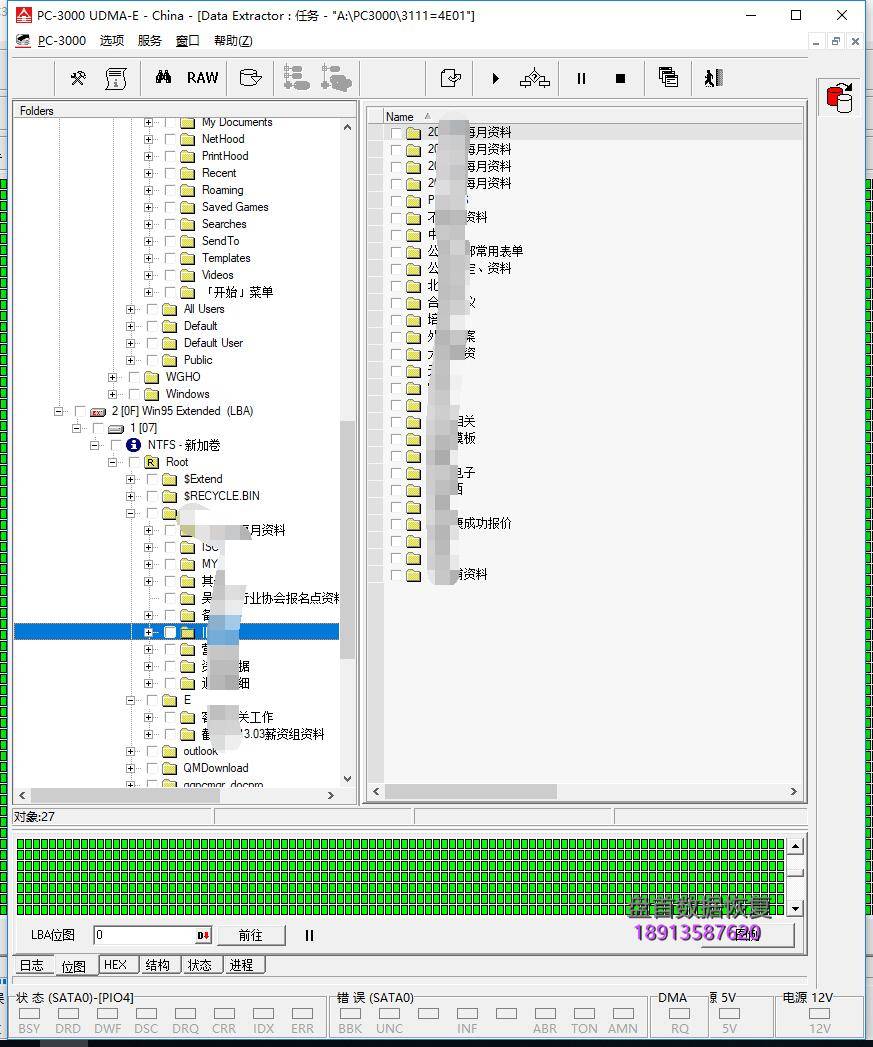
Task: Switch to the 结构 tab
Action: coord(158,965)
